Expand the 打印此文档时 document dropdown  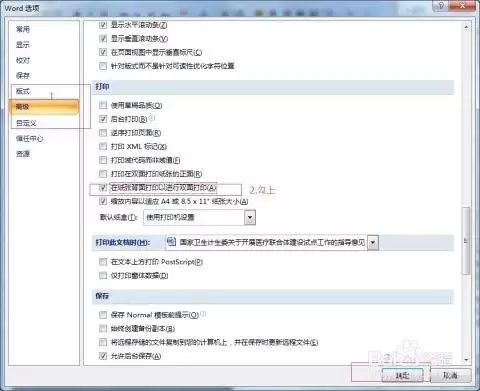[373, 242]
